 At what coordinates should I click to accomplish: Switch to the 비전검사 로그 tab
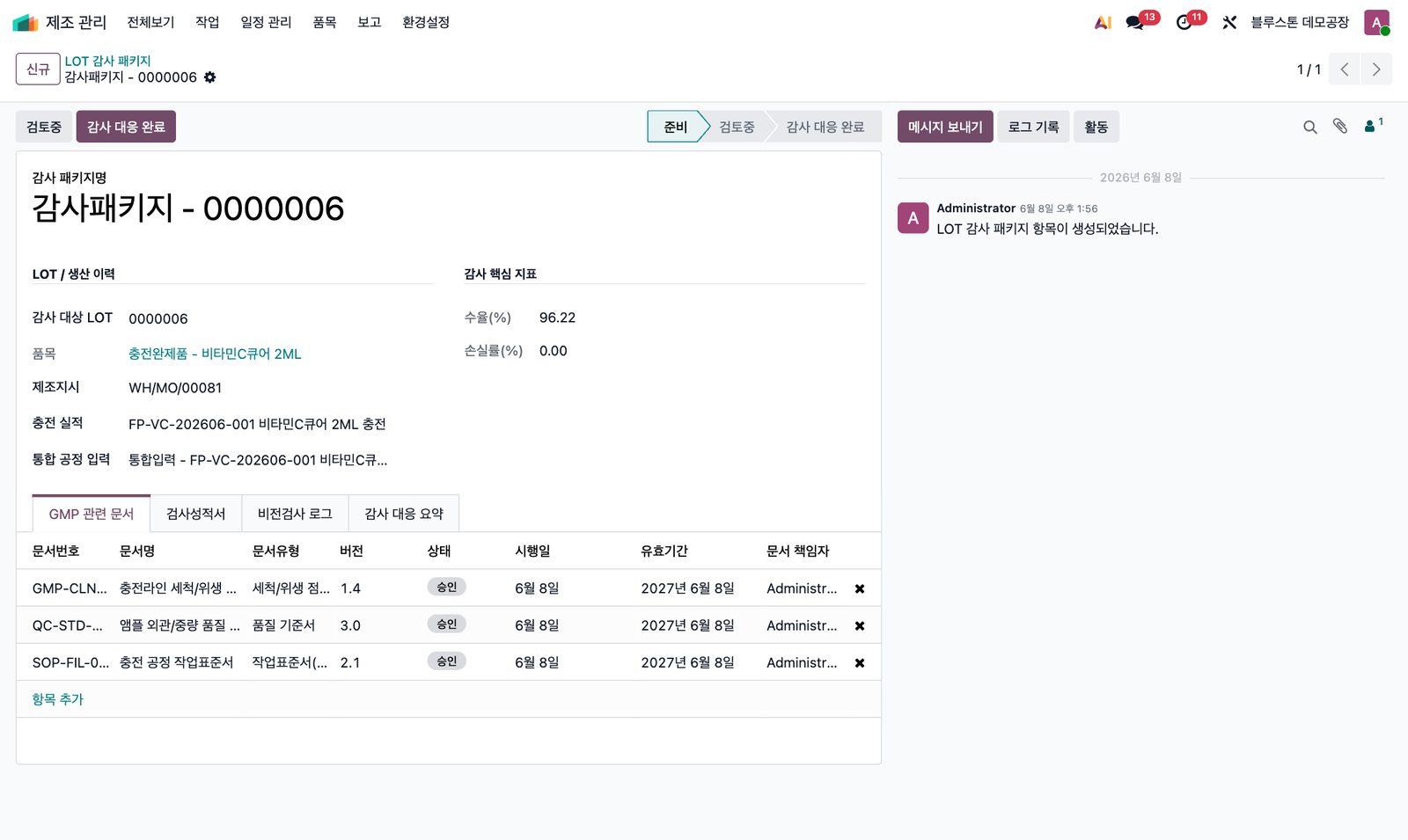[x=295, y=514]
